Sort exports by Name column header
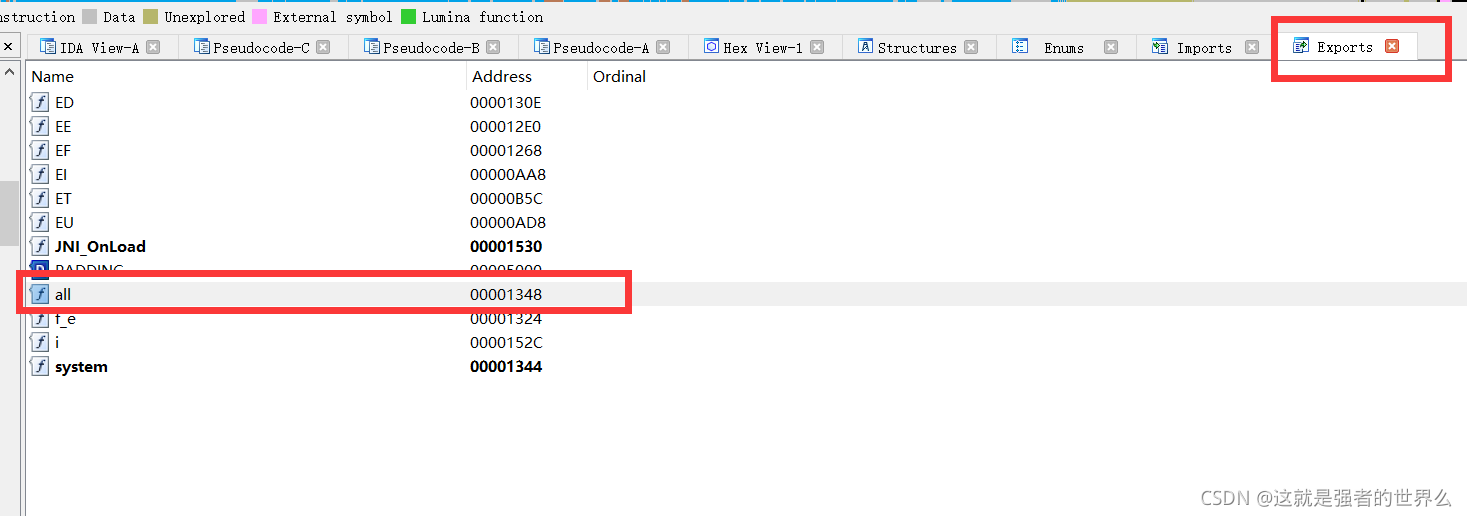 (x=246, y=76)
